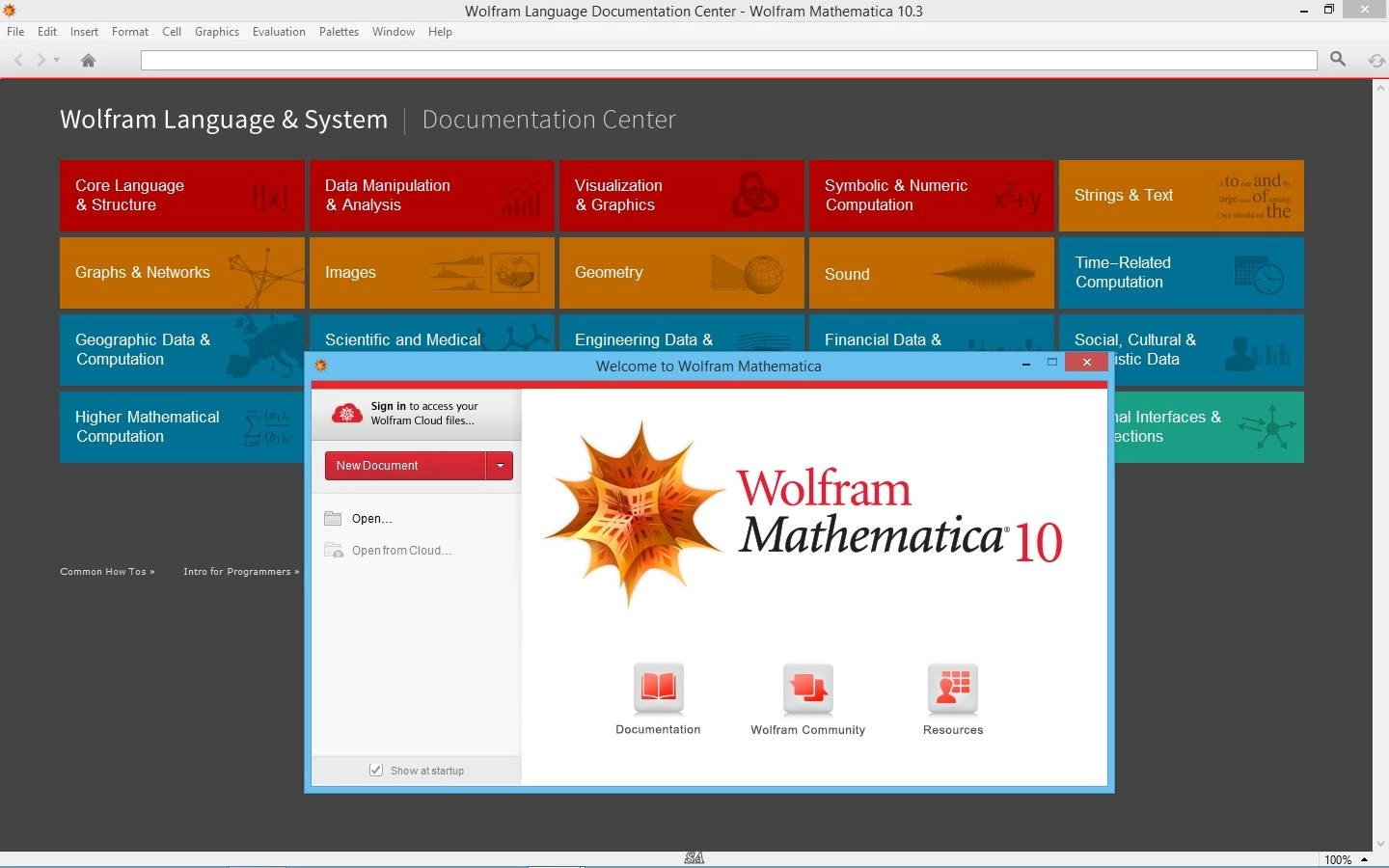The image size is (1389, 868).
Task: Open the Geographic Data & Computation tile
Action: [x=182, y=350]
